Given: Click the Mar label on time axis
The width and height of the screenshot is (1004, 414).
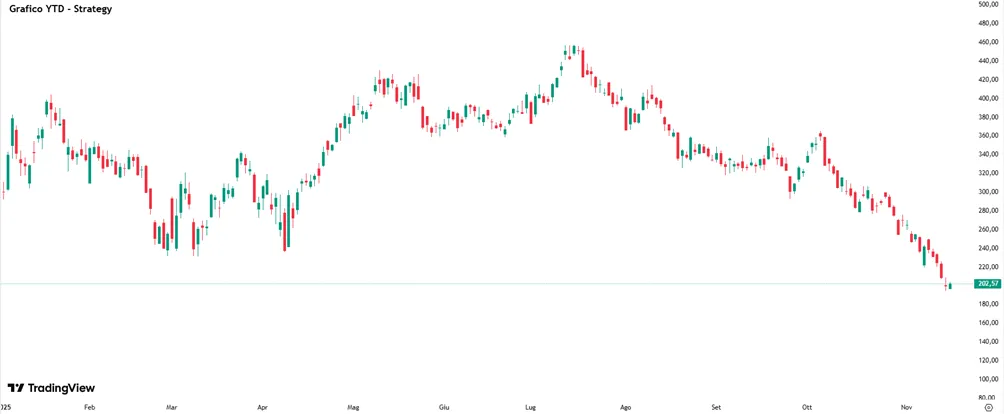Looking at the screenshot, I should click(x=171, y=406).
